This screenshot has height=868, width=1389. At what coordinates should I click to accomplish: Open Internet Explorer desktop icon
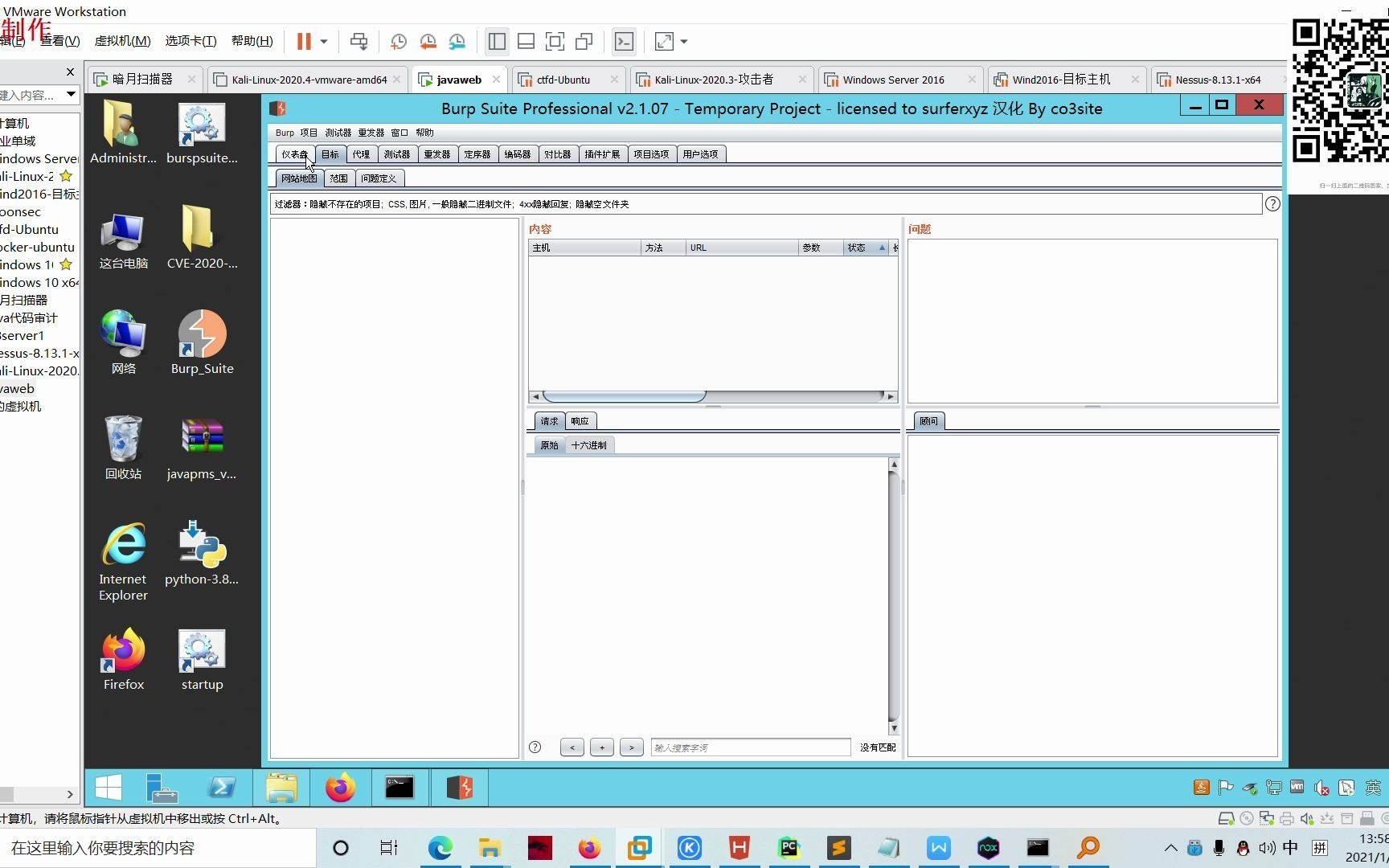[123, 561]
